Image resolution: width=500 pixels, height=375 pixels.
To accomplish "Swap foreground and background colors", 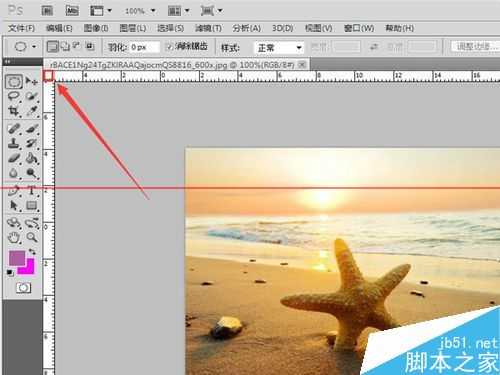I will [x=32, y=252].
